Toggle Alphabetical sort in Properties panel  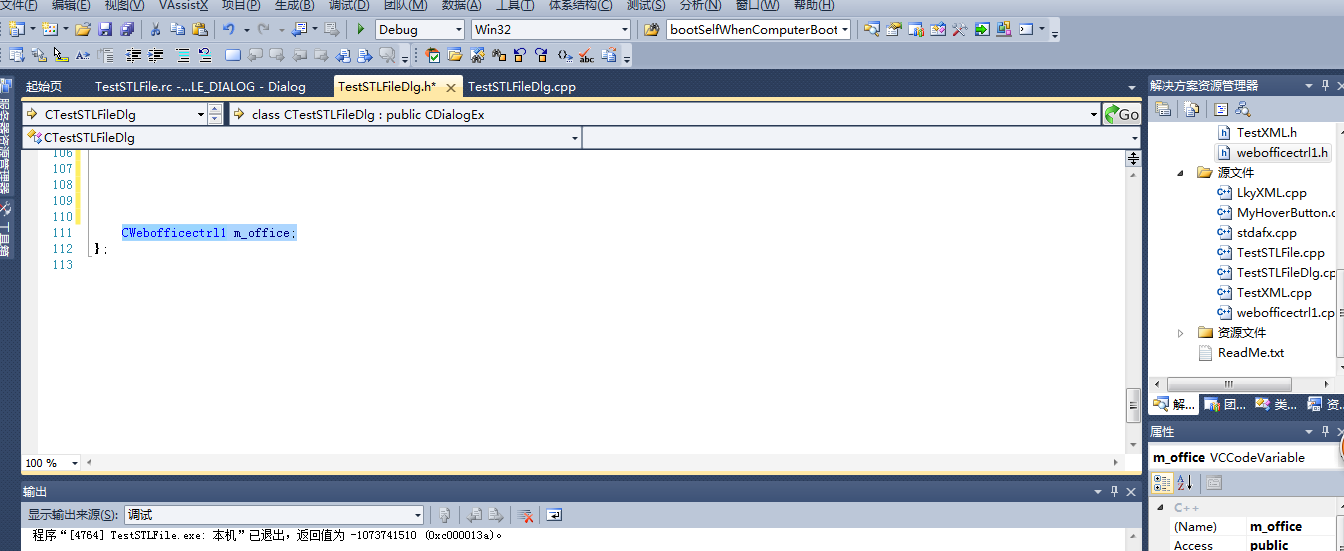[x=1185, y=483]
